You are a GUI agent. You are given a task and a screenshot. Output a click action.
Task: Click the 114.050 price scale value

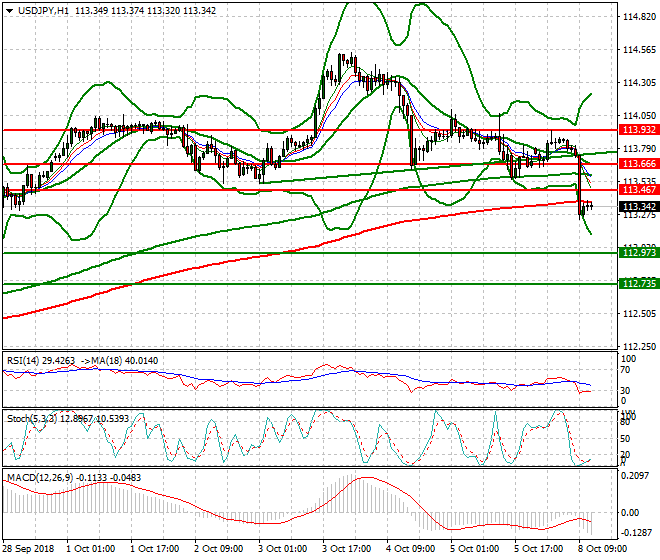tap(639, 115)
